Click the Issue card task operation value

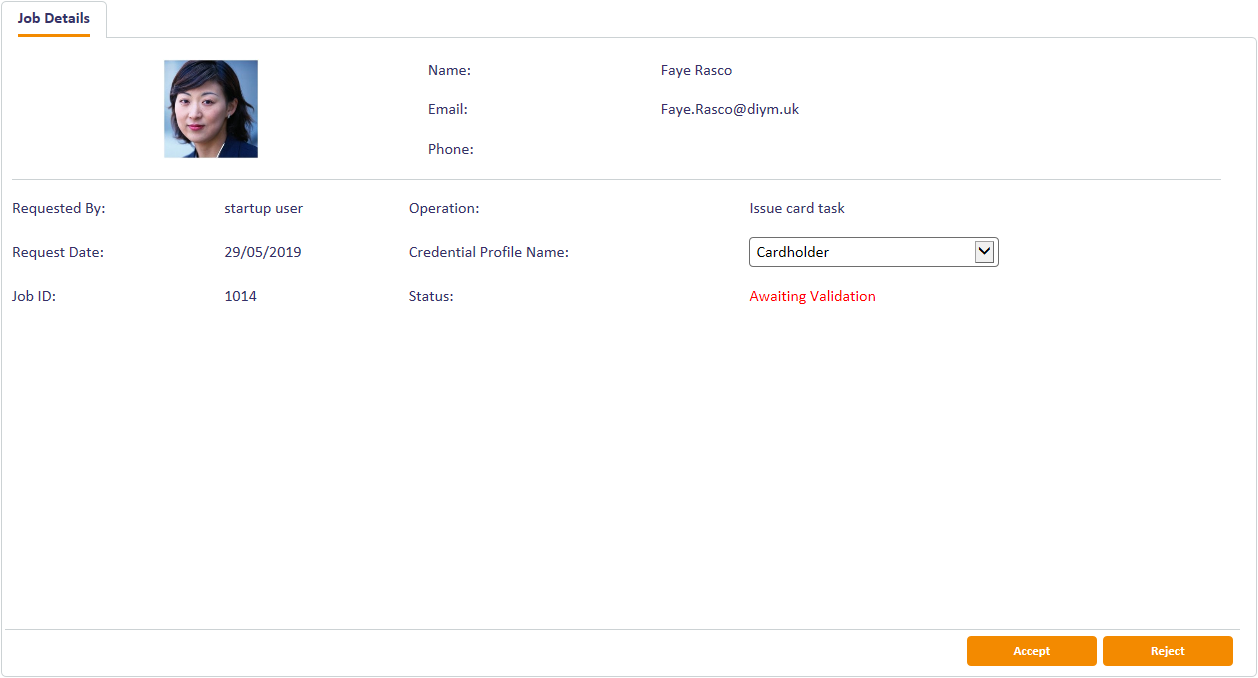pyautogui.click(x=796, y=209)
